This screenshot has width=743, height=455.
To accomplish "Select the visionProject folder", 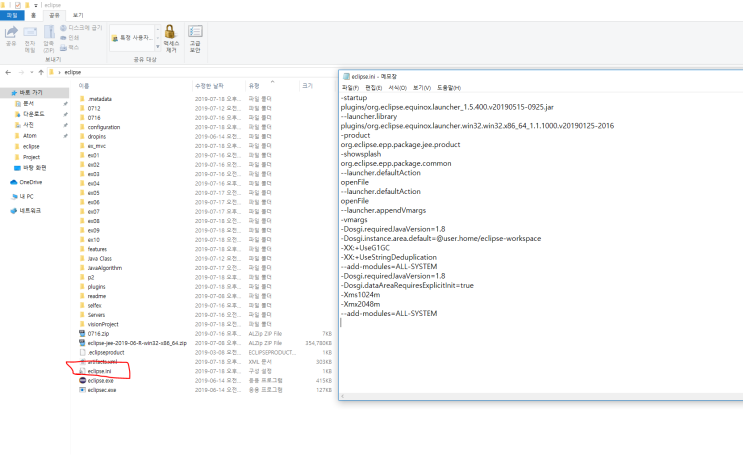I will 103,324.
